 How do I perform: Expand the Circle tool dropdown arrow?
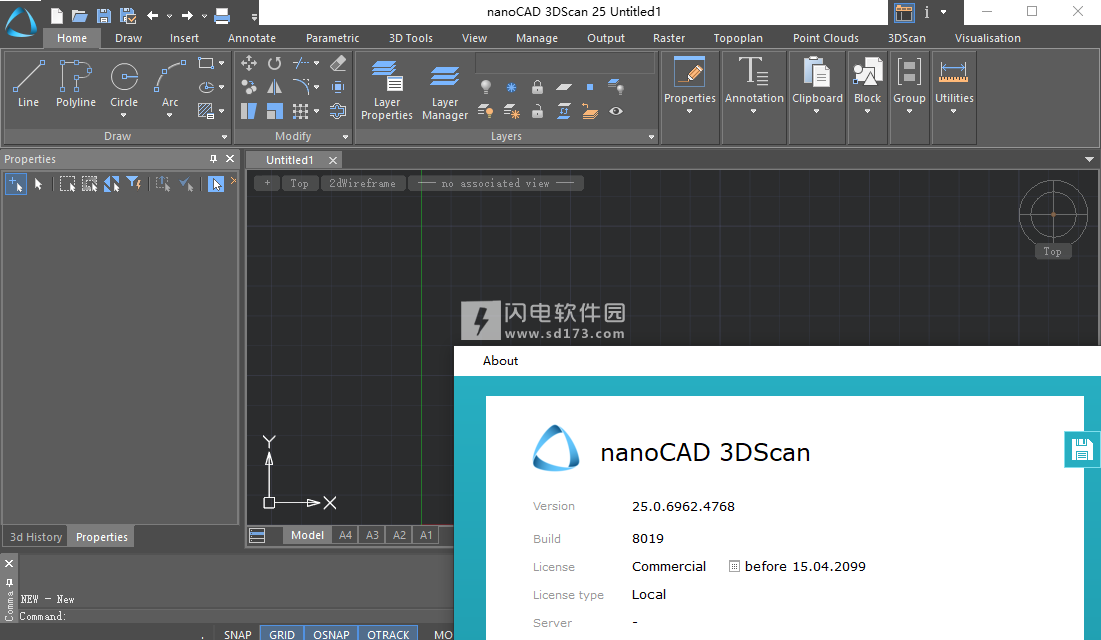(124, 115)
